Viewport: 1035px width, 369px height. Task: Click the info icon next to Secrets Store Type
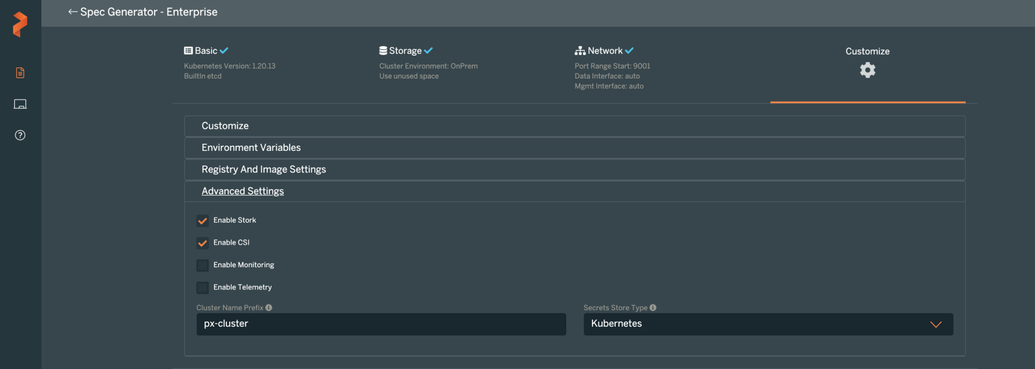[653, 308]
